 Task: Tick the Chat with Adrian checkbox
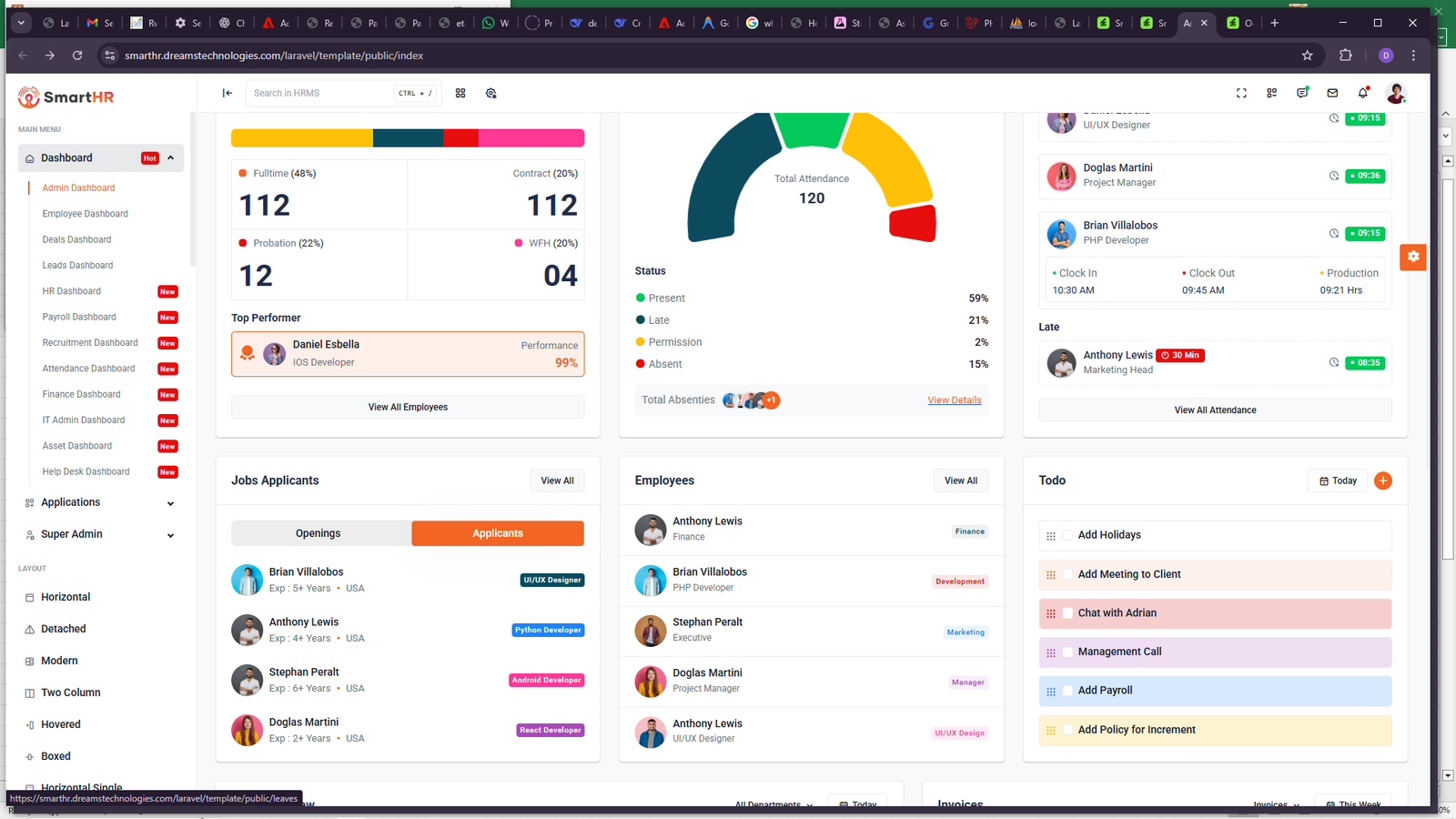(1068, 613)
